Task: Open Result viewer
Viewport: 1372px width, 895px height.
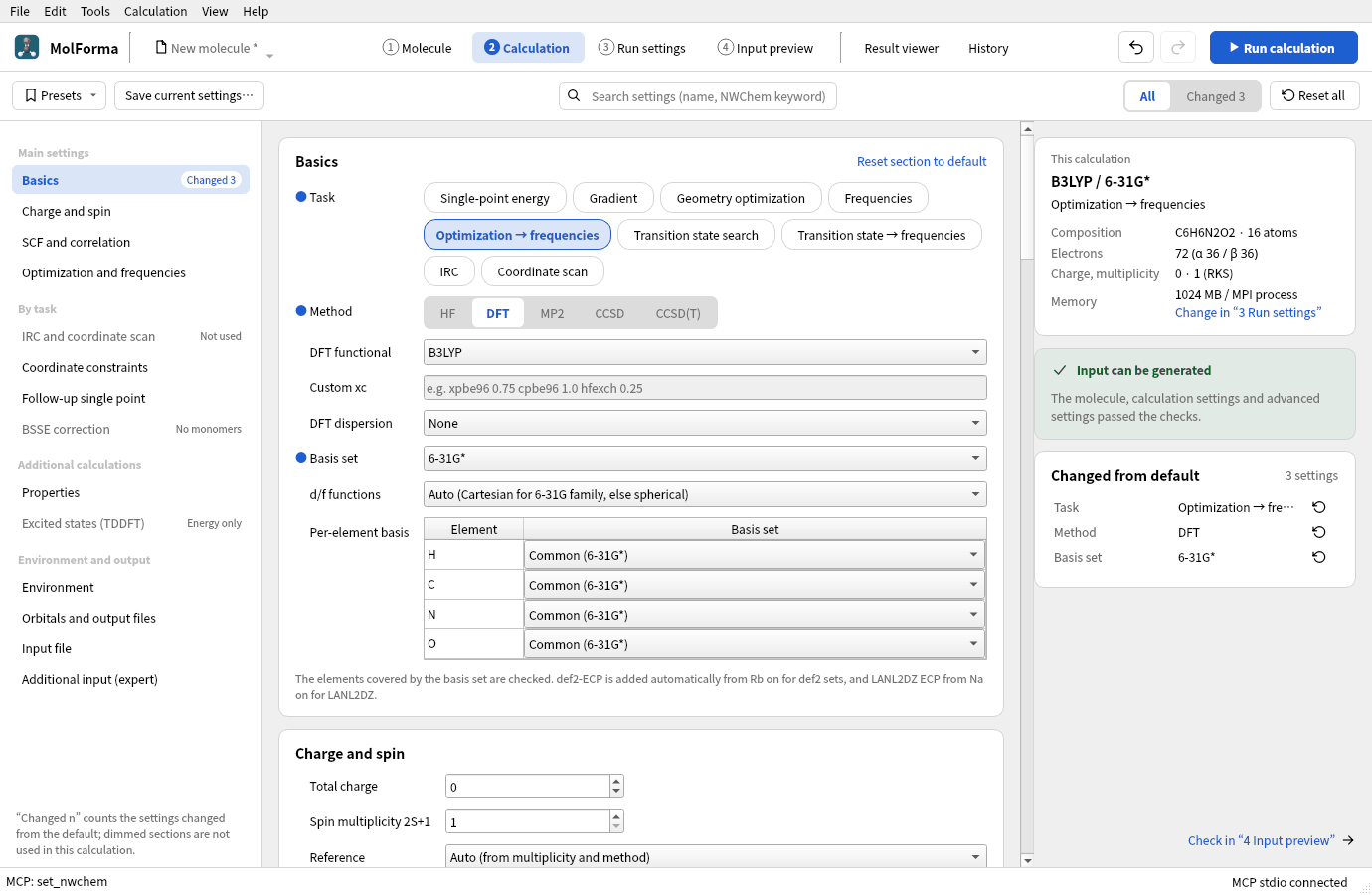Action: (901, 48)
